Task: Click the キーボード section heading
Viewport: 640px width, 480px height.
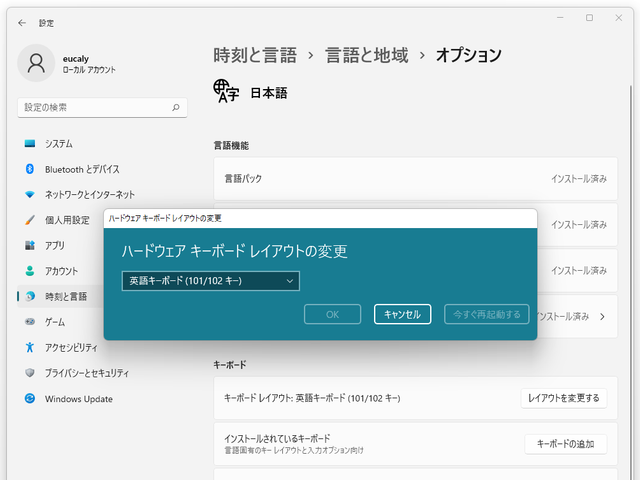Action: pos(230,364)
